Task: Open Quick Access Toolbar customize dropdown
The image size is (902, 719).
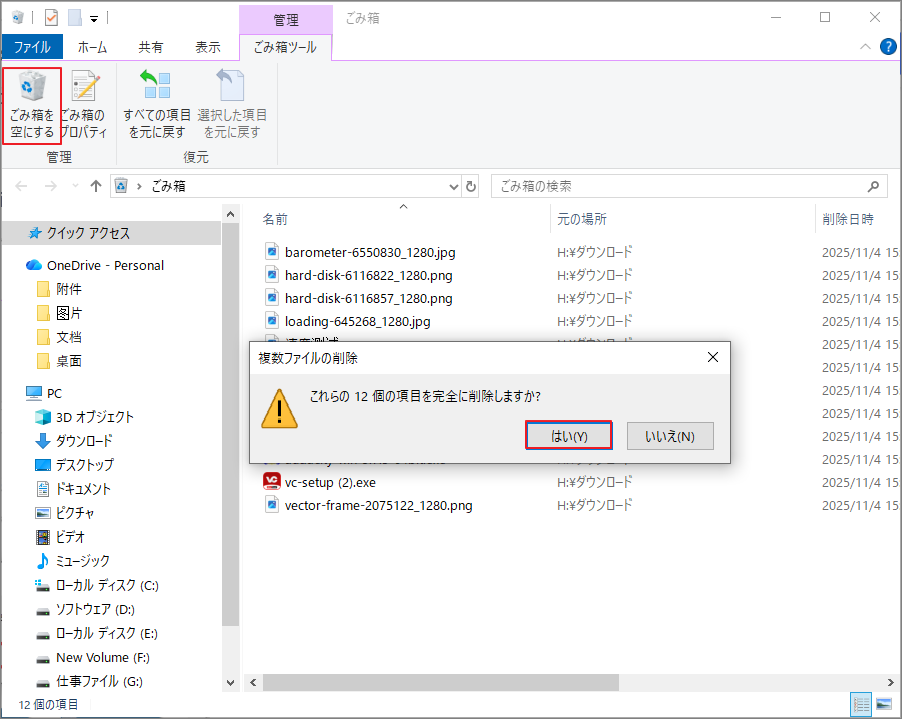Action: [x=94, y=19]
